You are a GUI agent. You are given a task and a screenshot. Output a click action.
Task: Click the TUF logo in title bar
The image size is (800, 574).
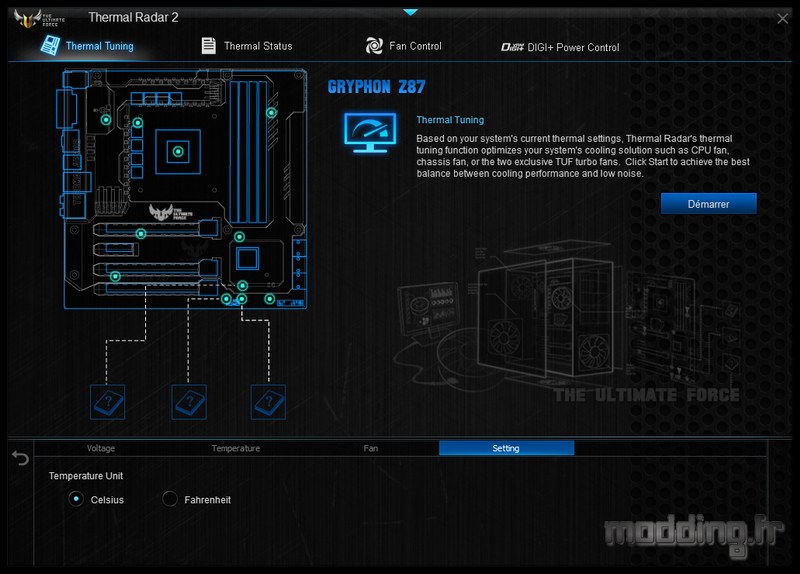tap(39, 19)
